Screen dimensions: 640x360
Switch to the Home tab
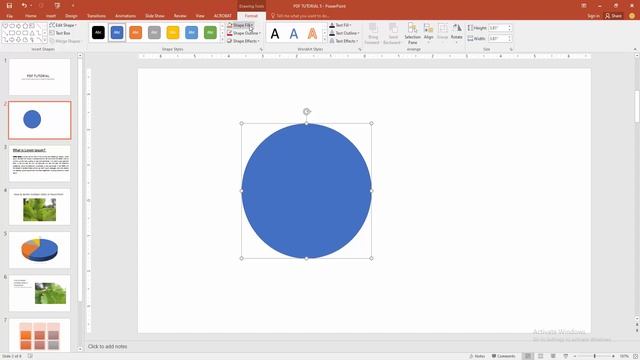[x=31, y=16]
